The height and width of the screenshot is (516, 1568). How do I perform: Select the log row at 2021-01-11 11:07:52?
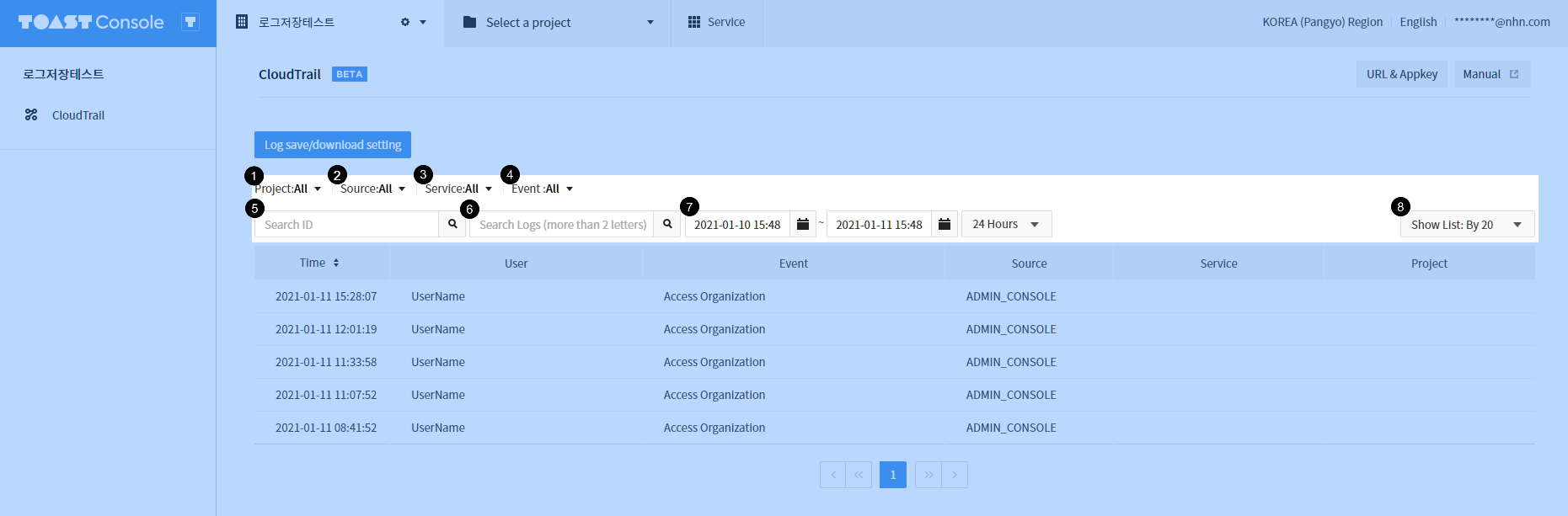pos(895,395)
